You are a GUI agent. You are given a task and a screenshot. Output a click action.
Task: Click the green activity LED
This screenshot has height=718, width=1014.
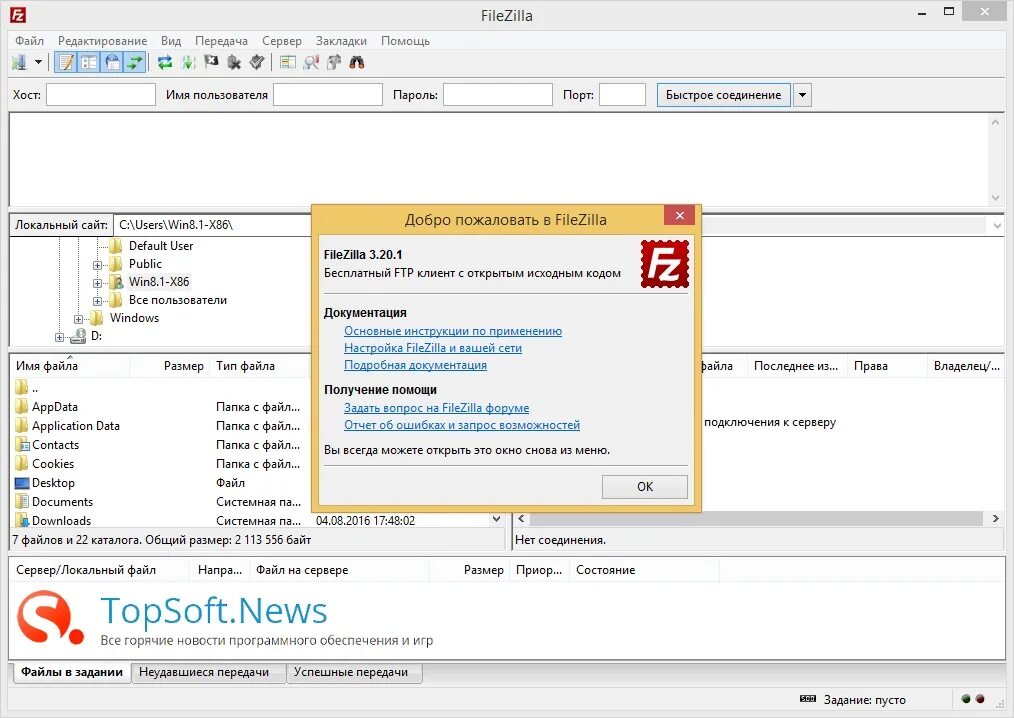[966, 699]
